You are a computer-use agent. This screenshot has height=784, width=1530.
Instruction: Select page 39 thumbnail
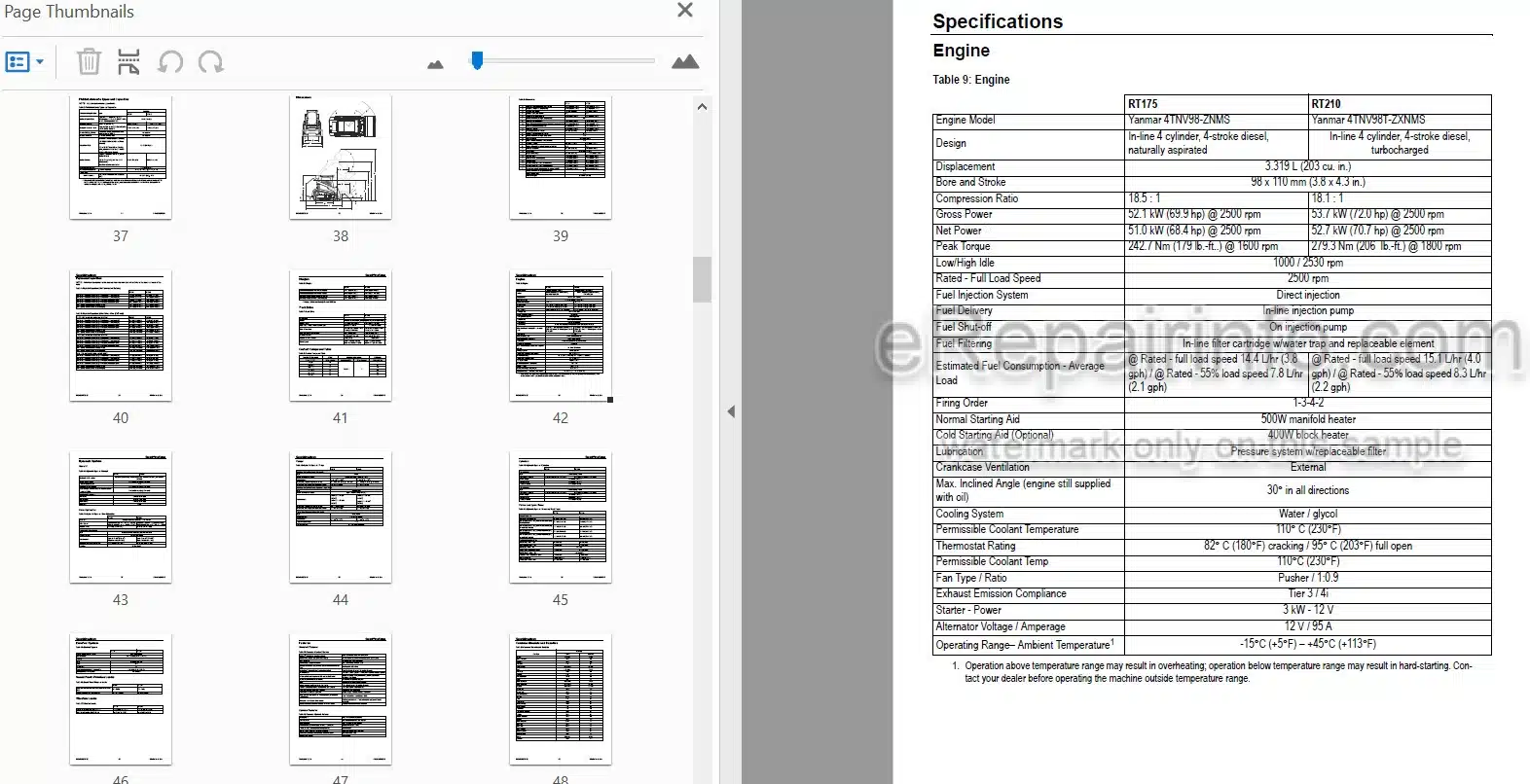pos(561,157)
